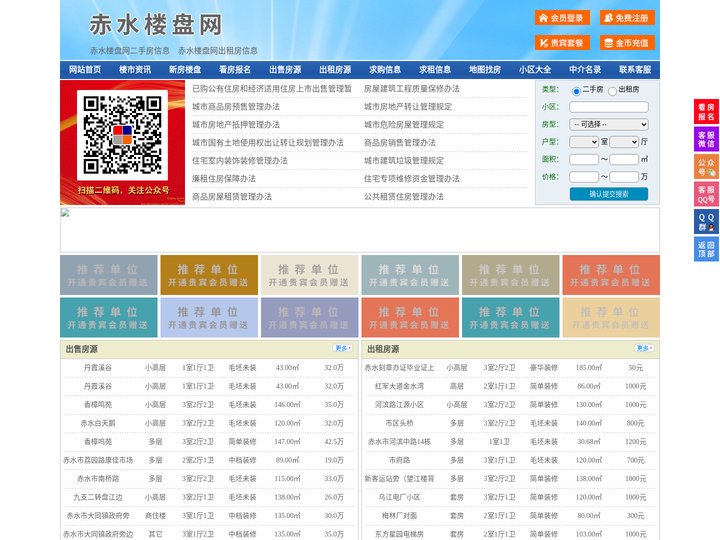Screen dimensions: 720x540
Task: Click the QR code image
Action: (122, 135)
